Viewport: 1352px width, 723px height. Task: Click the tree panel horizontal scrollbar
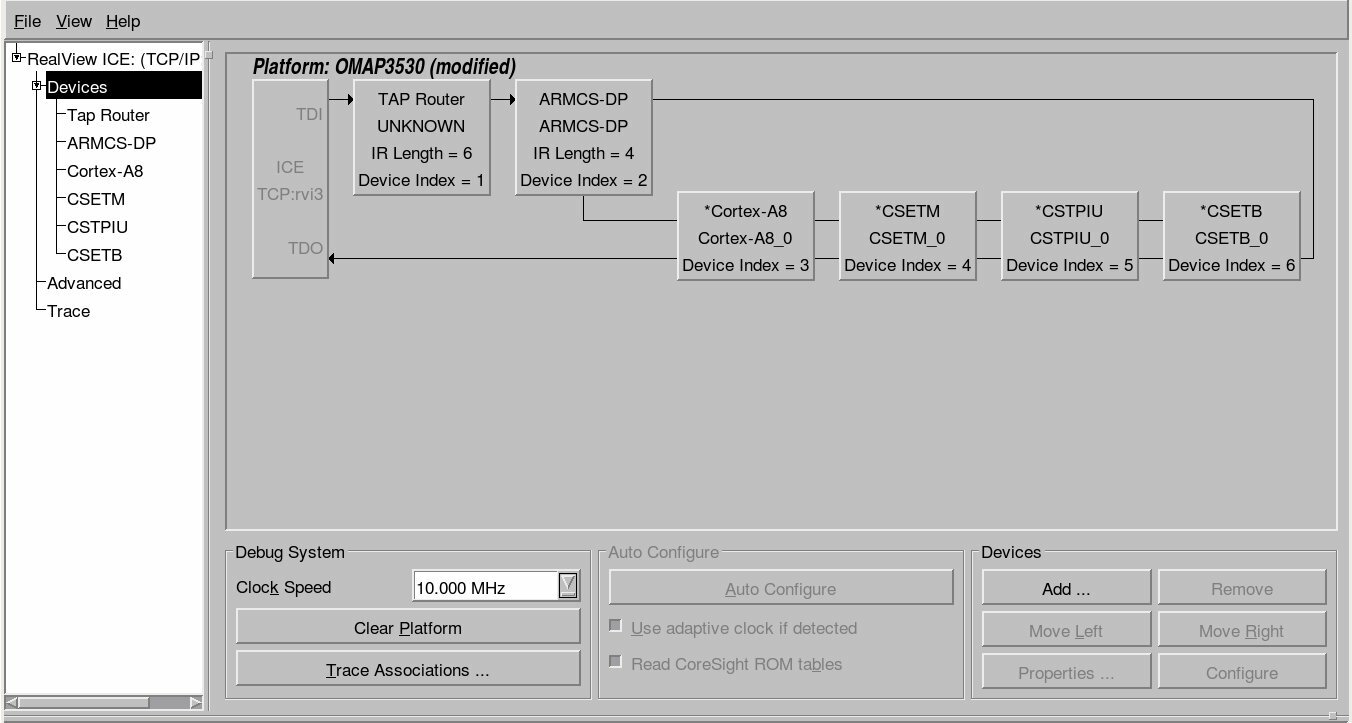pos(104,702)
